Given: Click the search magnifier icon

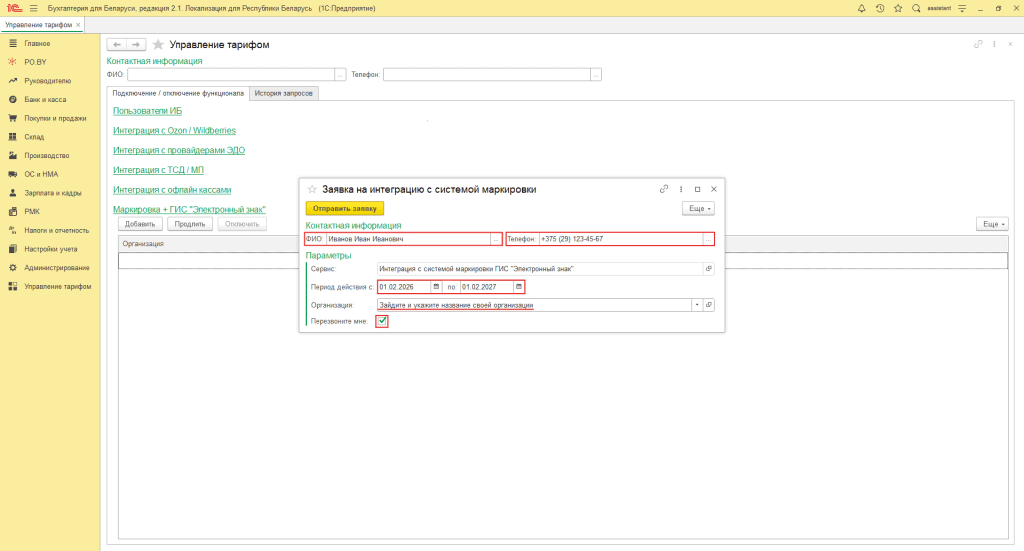Looking at the screenshot, I should click(916, 8).
